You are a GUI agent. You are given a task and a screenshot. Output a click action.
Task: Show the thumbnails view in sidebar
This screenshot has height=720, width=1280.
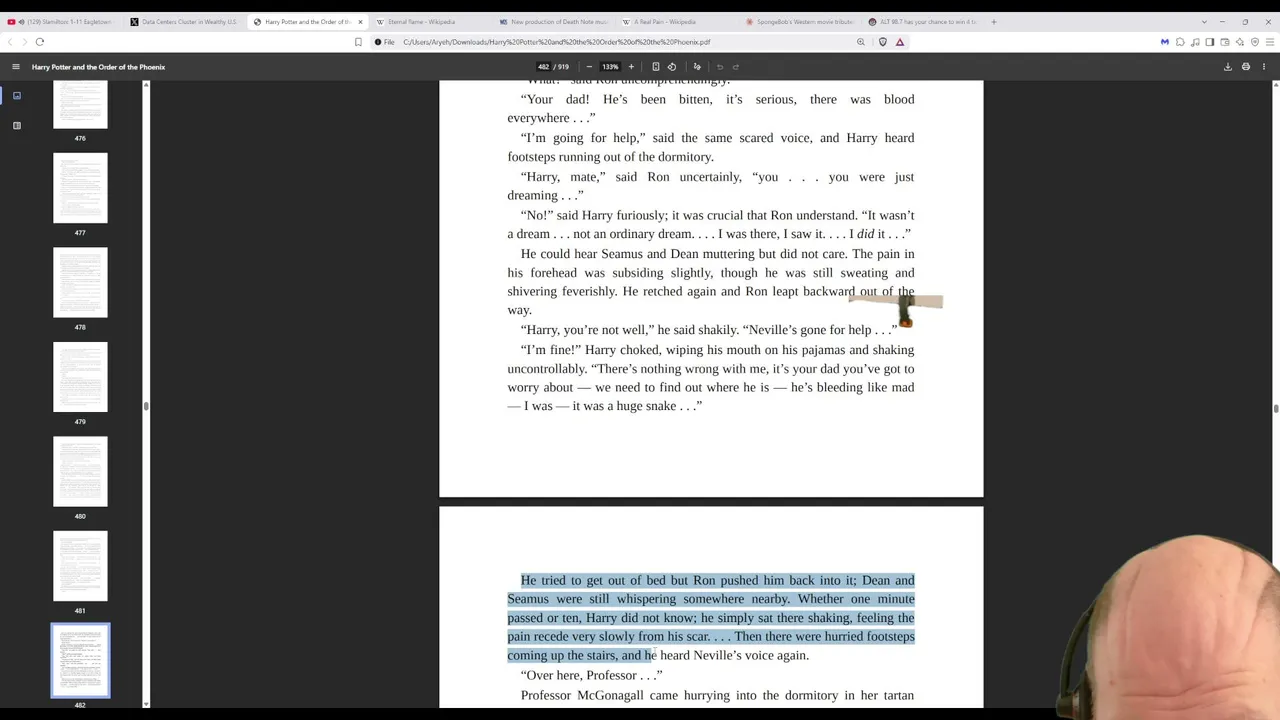pos(17,96)
